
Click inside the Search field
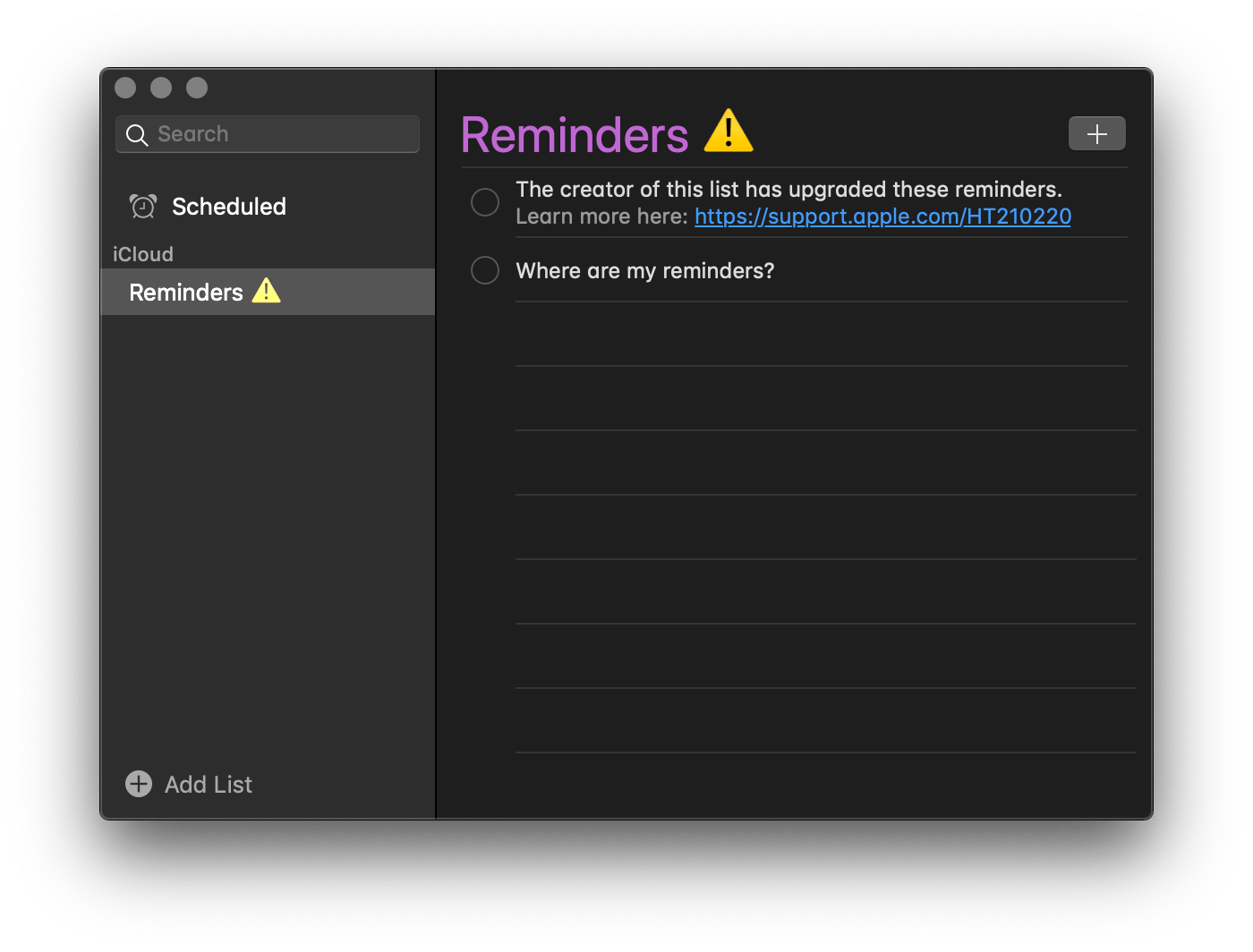coord(268,134)
